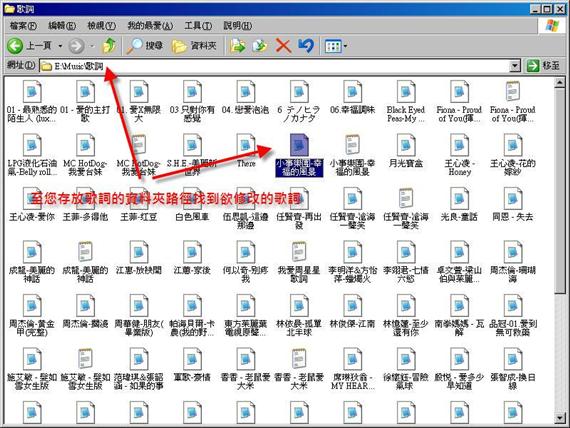Screen dimensions: 570x428
Task: Open the 工具(T) menu
Action: tap(198, 26)
